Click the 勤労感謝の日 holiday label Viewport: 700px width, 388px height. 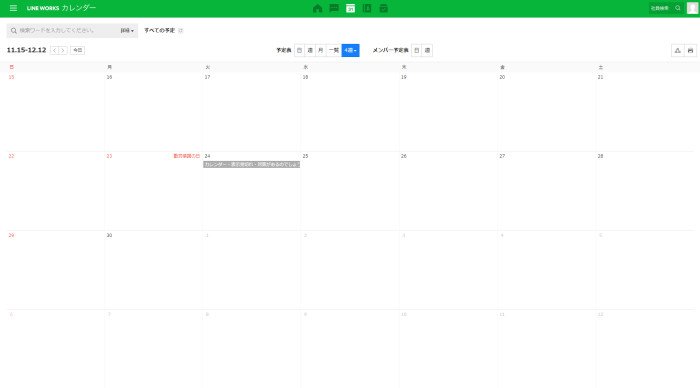pyautogui.click(x=187, y=156)
